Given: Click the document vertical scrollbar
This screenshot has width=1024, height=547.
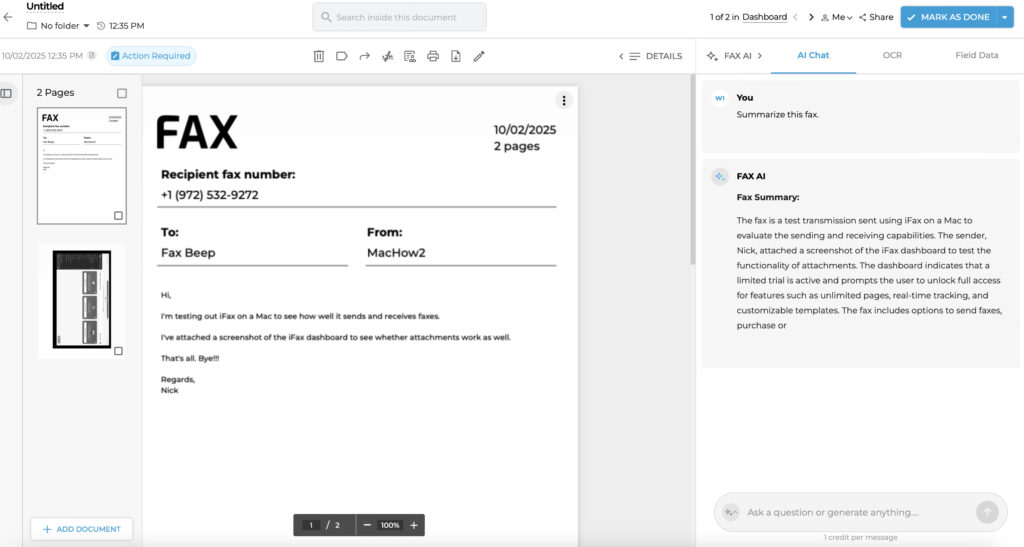Looking at the screenshot, I should click(692, 170).
